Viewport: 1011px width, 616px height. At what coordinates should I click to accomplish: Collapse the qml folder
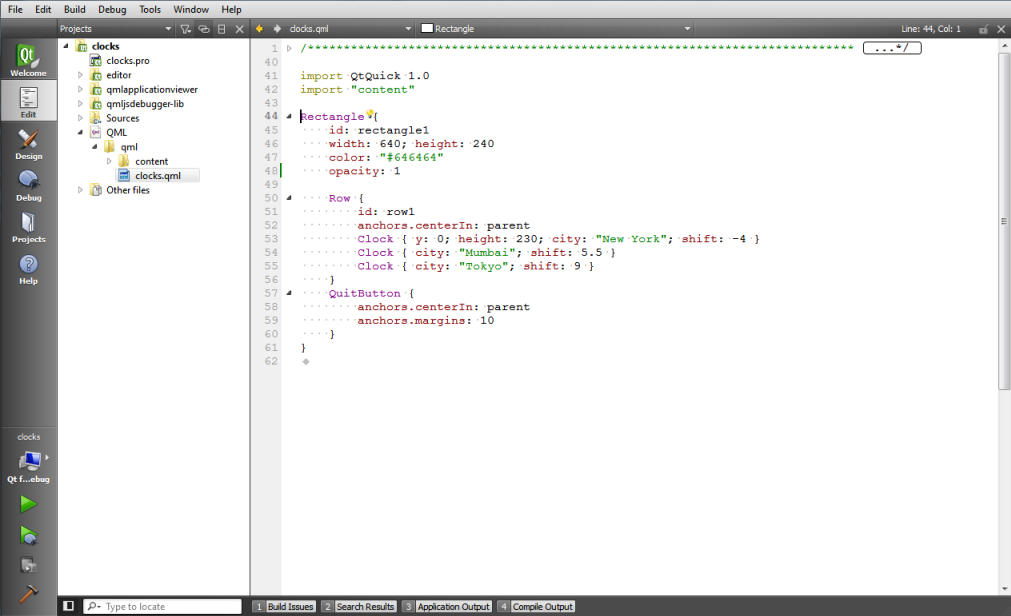coord(95,146)
